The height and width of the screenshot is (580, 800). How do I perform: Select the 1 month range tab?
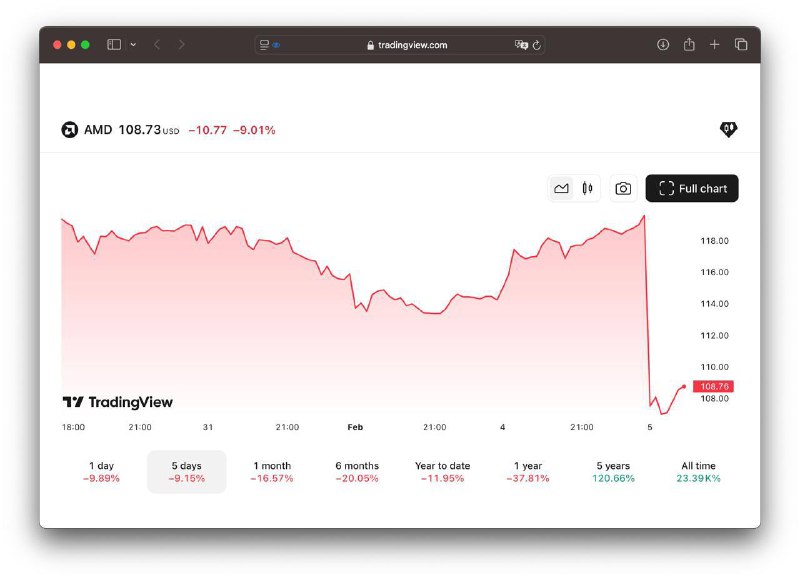tap(272, 472)
